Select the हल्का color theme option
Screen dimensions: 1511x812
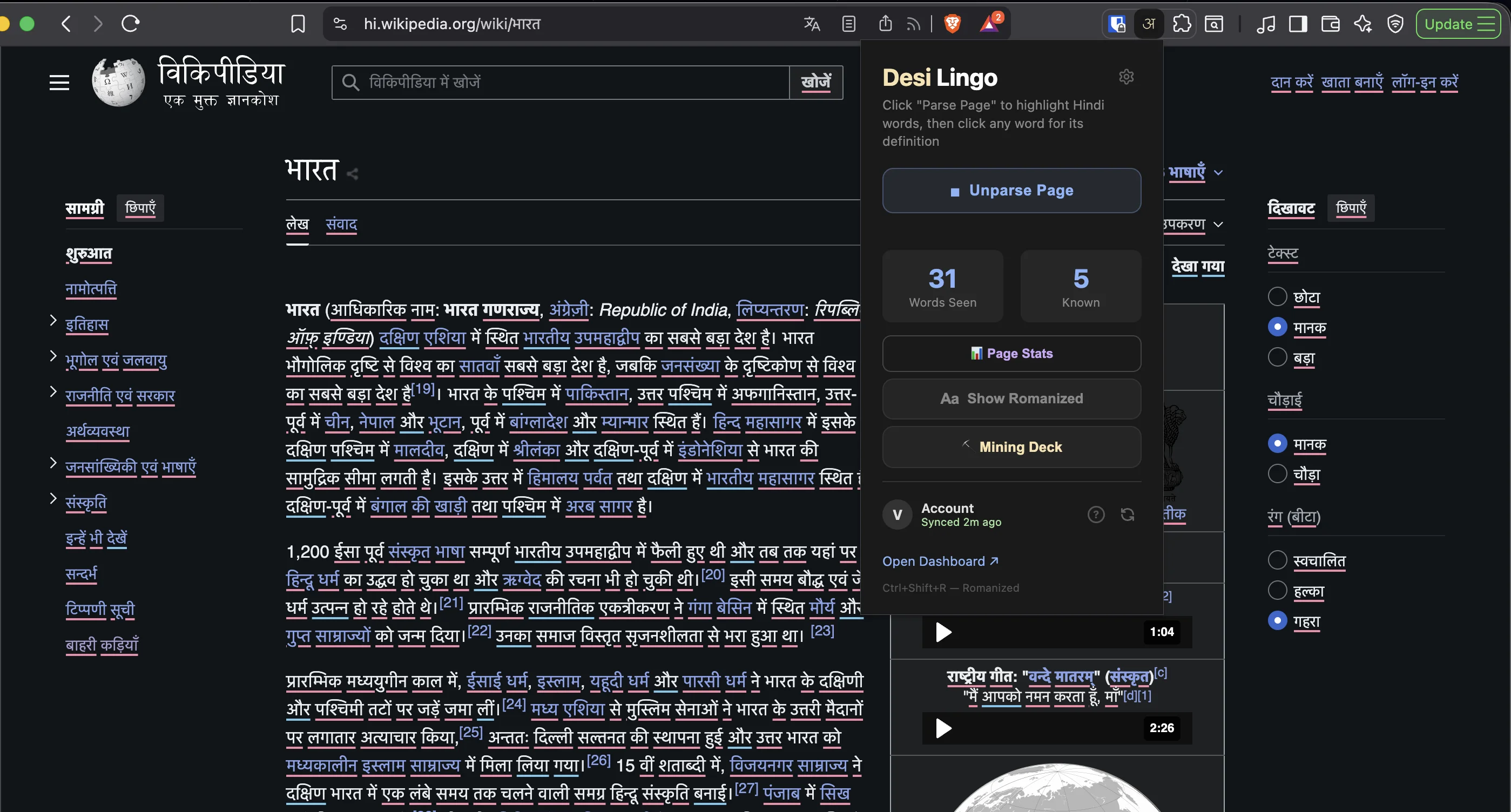(x=1277, y=591)
